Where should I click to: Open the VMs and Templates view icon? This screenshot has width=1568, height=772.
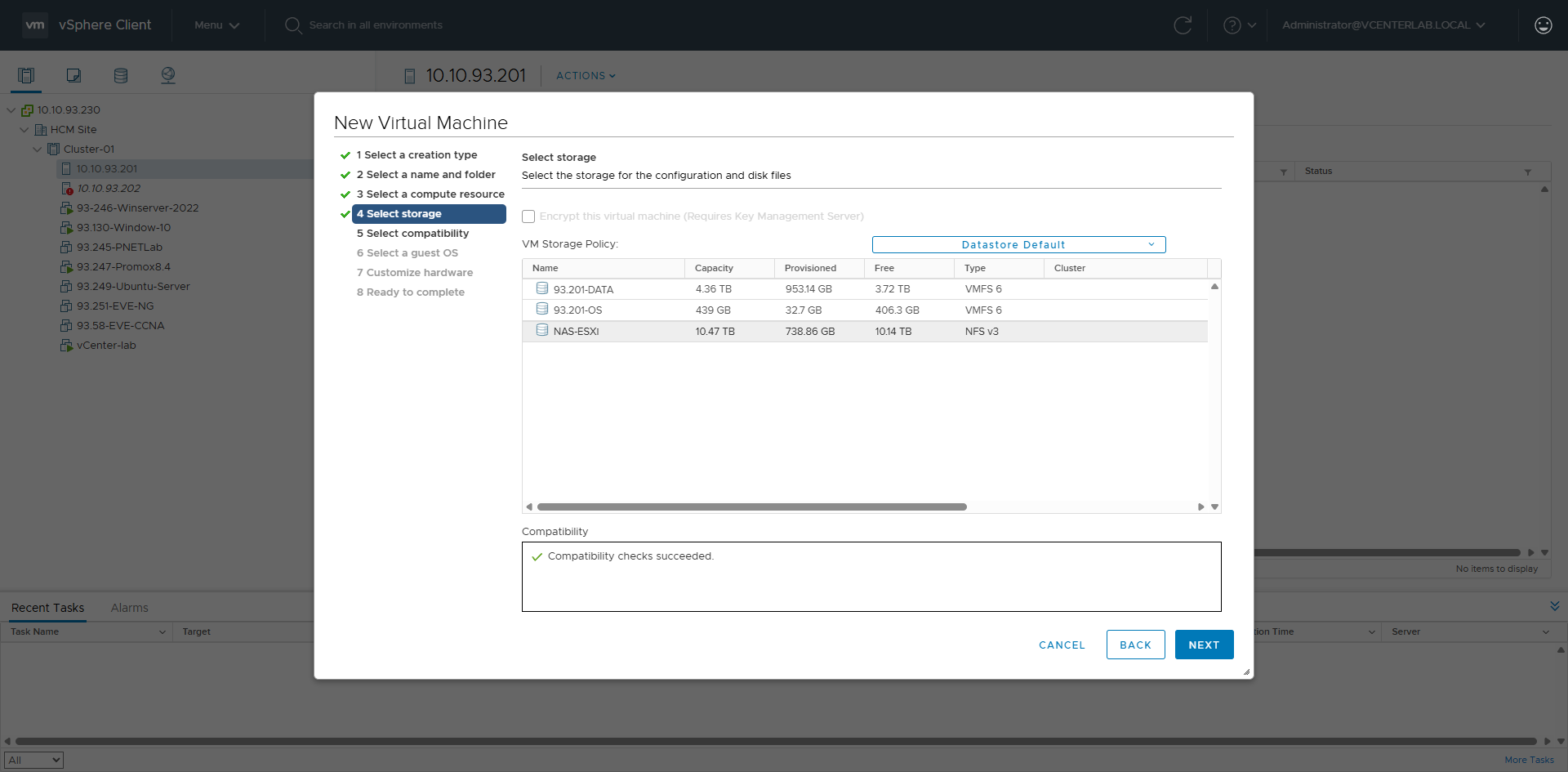click(x=73, y=76)
